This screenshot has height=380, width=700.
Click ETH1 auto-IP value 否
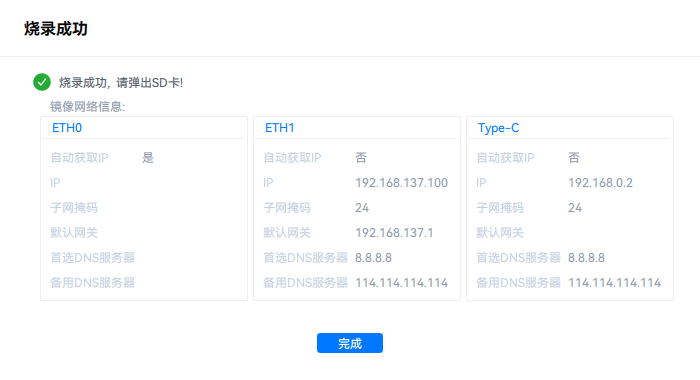coord(361,158)
